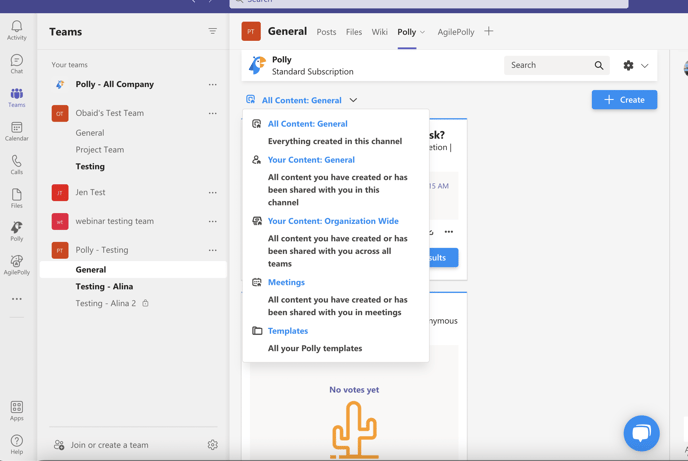Select the Polly - Testing team

point(102,250)
